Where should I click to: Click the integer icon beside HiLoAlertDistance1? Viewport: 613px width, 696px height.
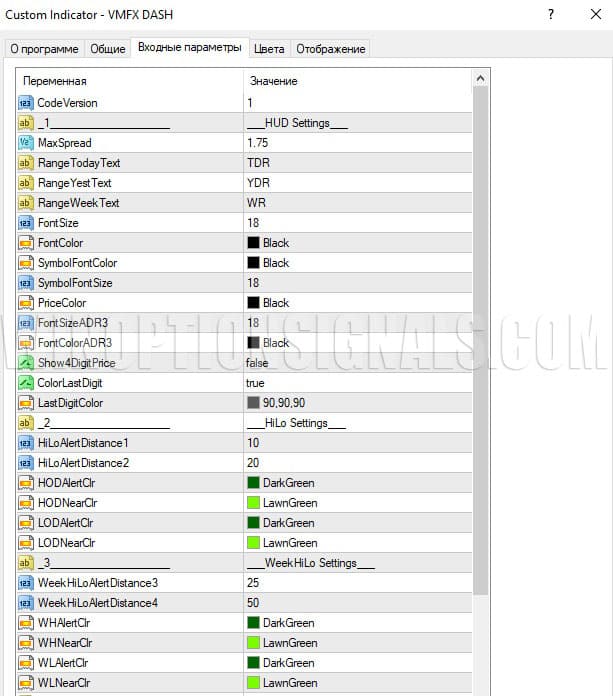(26, 443)
